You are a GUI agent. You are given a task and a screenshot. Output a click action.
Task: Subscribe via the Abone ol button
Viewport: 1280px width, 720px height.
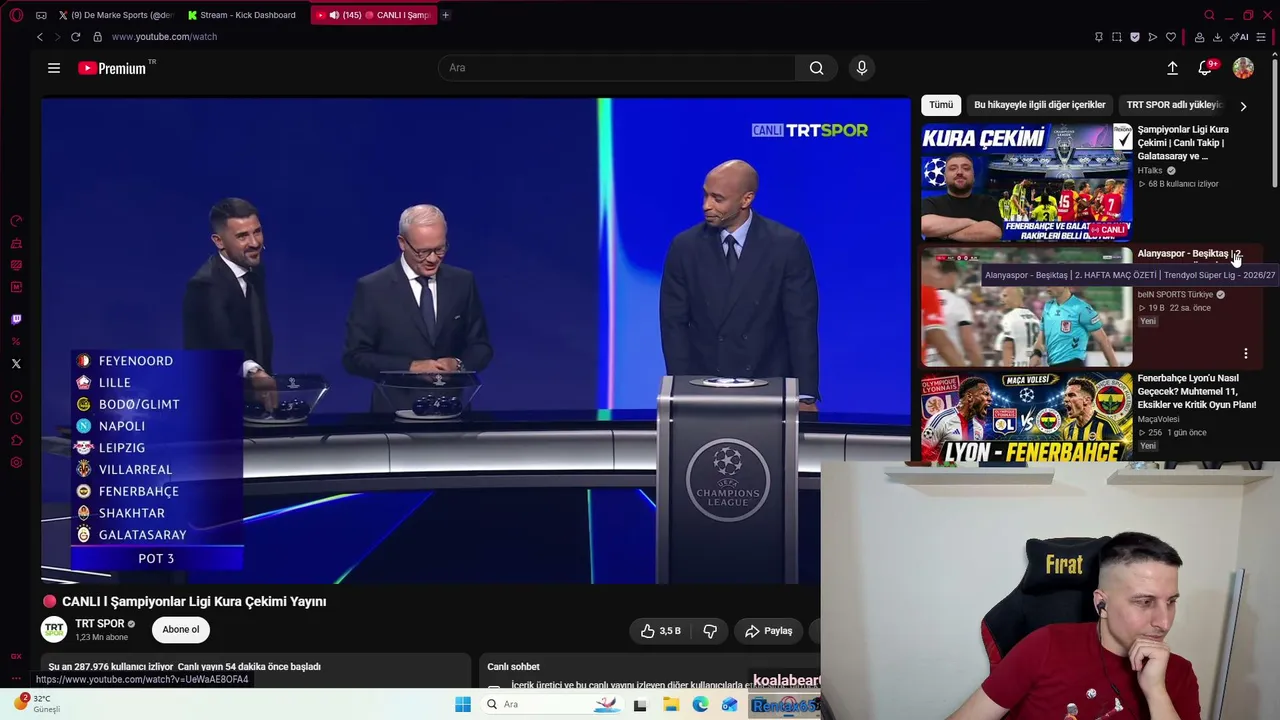[181, 630]
